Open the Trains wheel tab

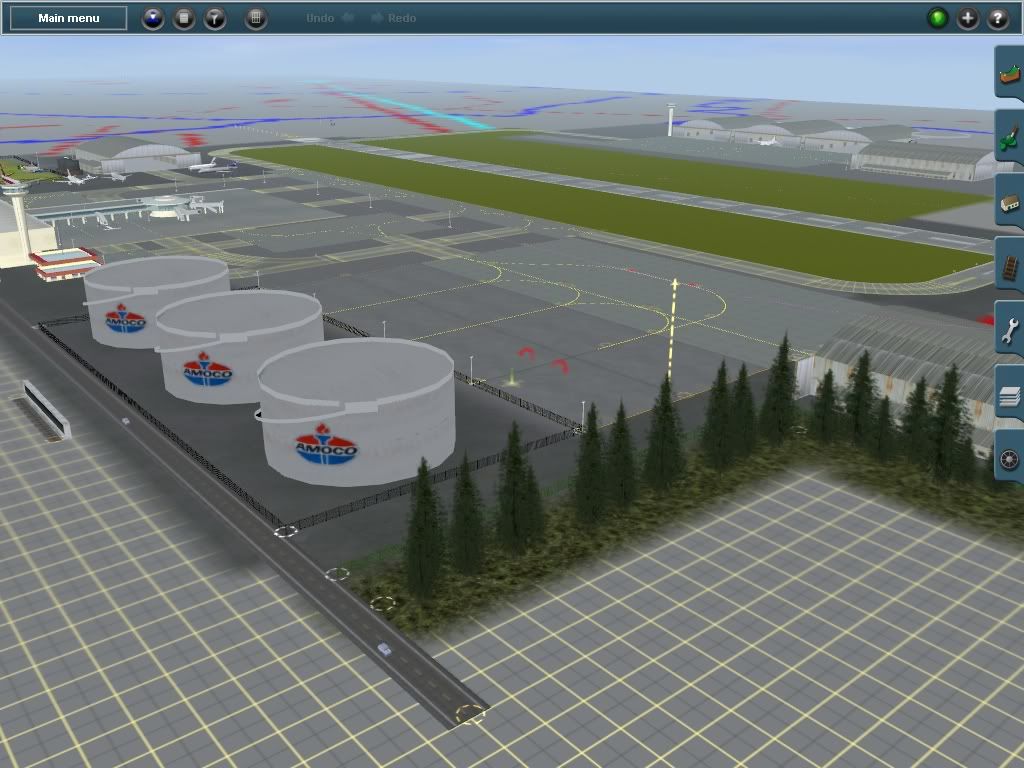click(x=1009, y=458)
